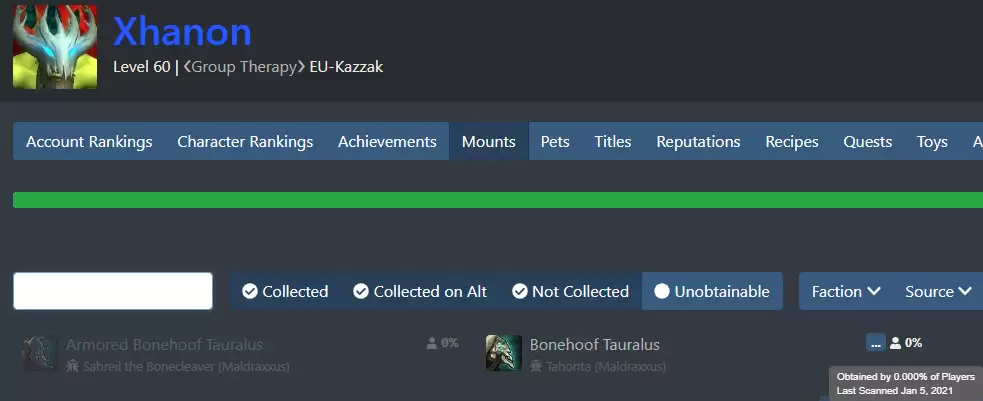
Task: Click the Xhanon character avatar
Action: pos(55,47)
